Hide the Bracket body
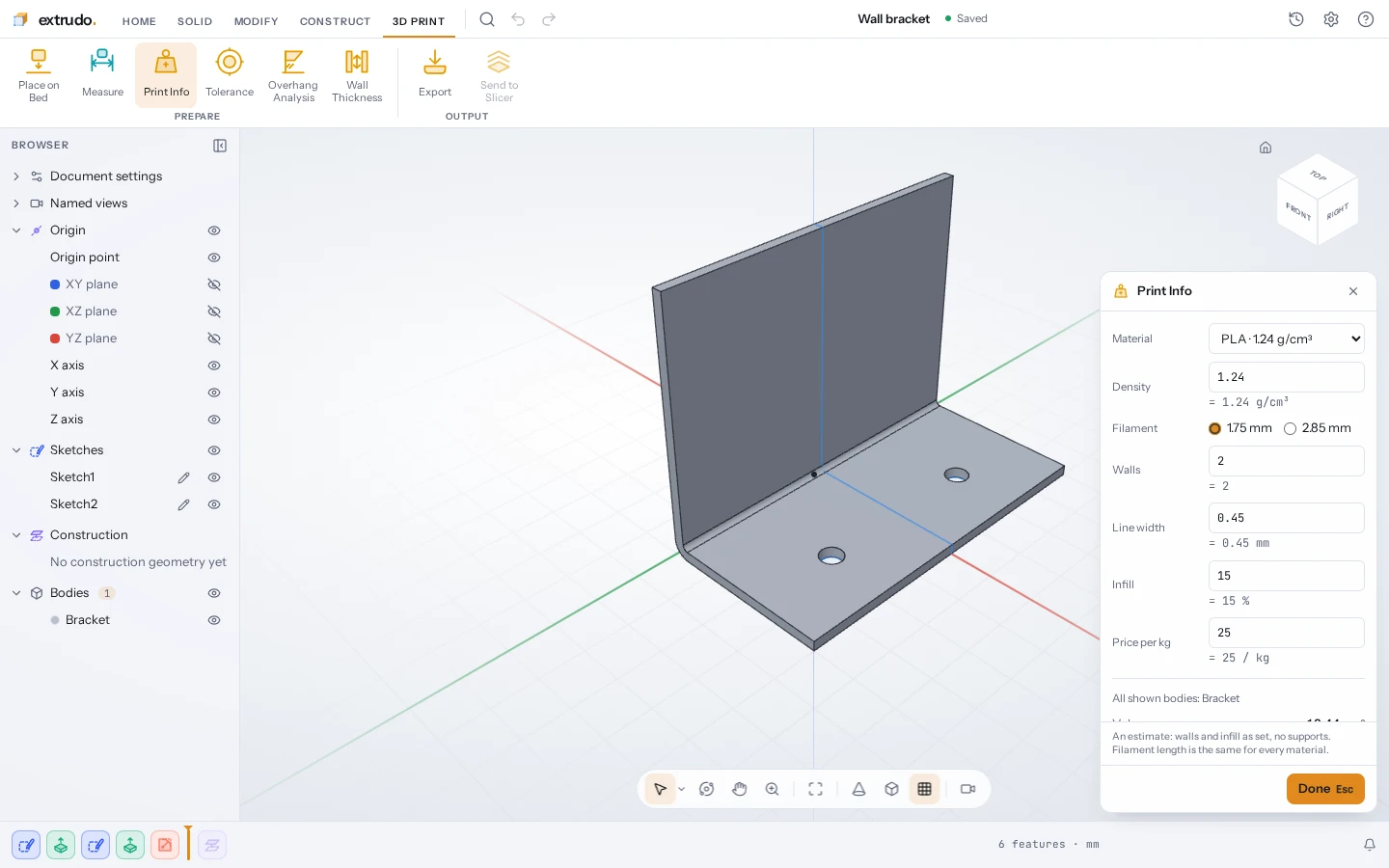The height and width of the screenshot is (868, 1389). pos(214,620)
